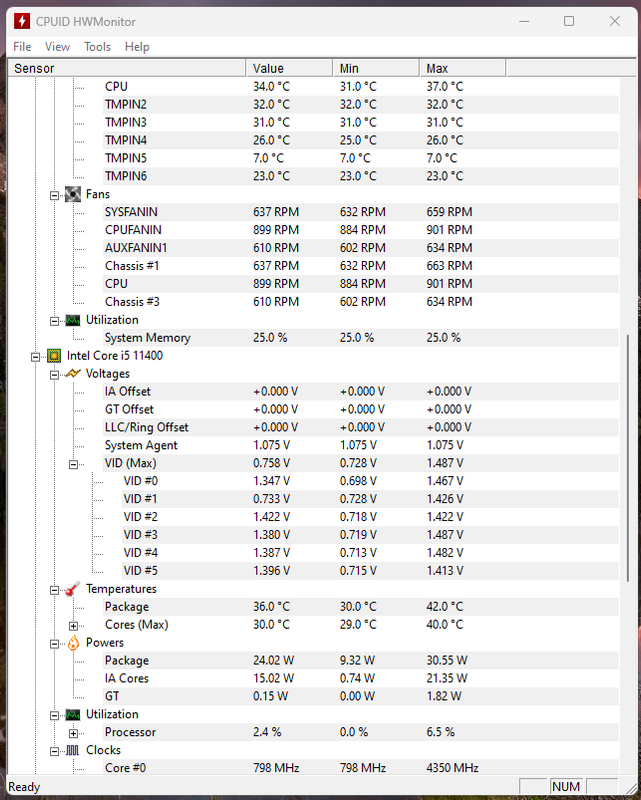Select the TMPIN3 temperature row
Screen dimensions: 641x800
coord(361,122)
